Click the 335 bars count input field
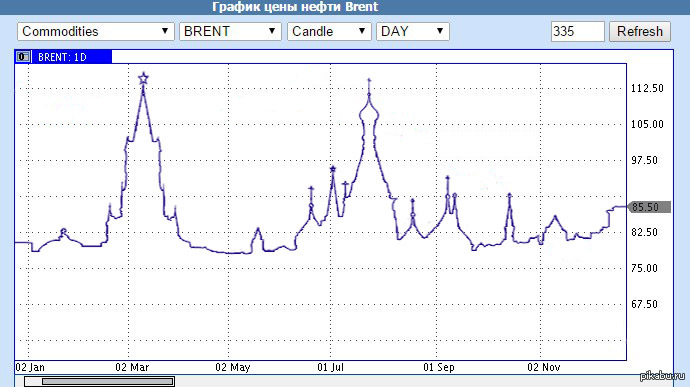Viewport: 690px width, 387px height. pos(577,31)
